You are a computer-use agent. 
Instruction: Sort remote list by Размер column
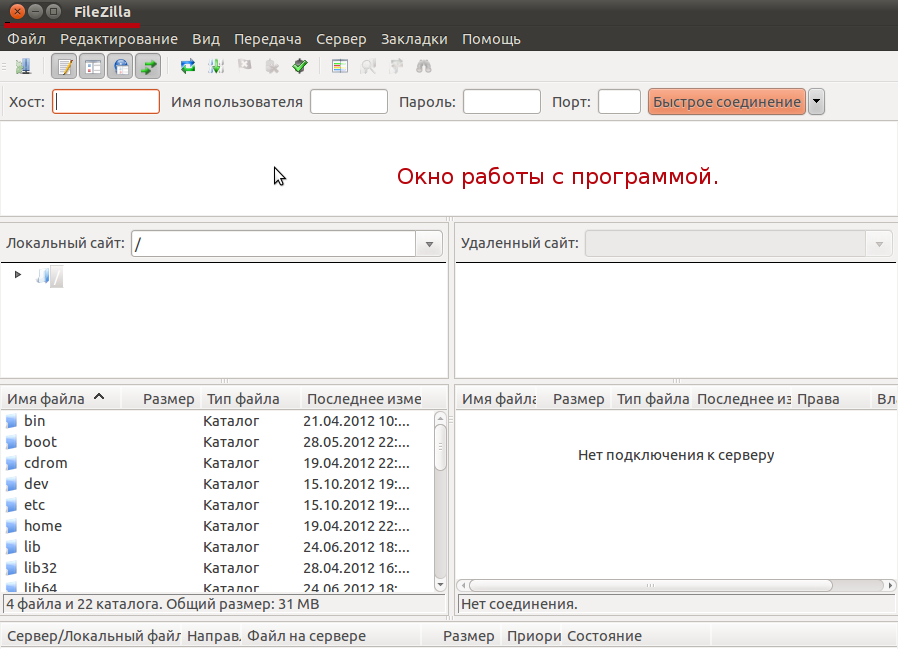click(x=578, y=399)
